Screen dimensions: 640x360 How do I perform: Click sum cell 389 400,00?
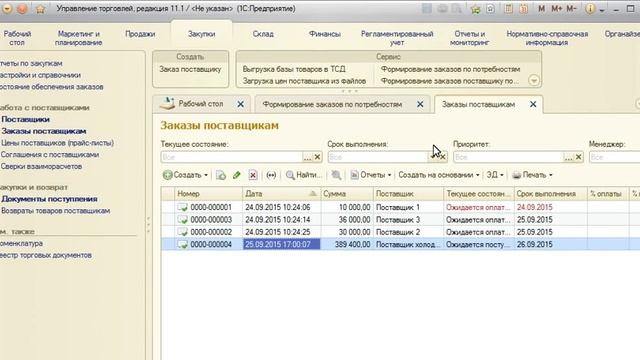pos(347,244)
